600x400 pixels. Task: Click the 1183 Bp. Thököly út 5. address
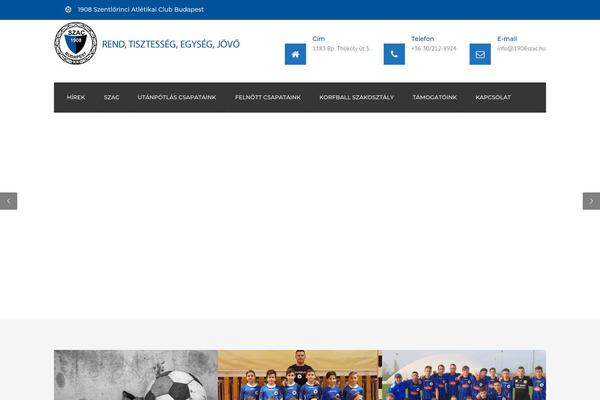341,48
